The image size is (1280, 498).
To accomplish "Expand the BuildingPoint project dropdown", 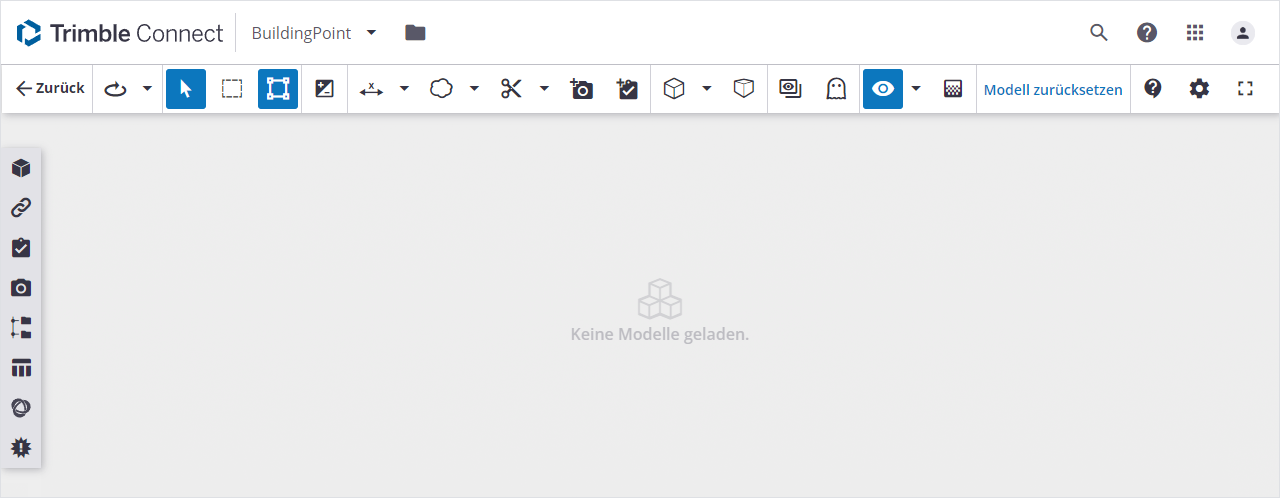I will (x=372, y=32).
